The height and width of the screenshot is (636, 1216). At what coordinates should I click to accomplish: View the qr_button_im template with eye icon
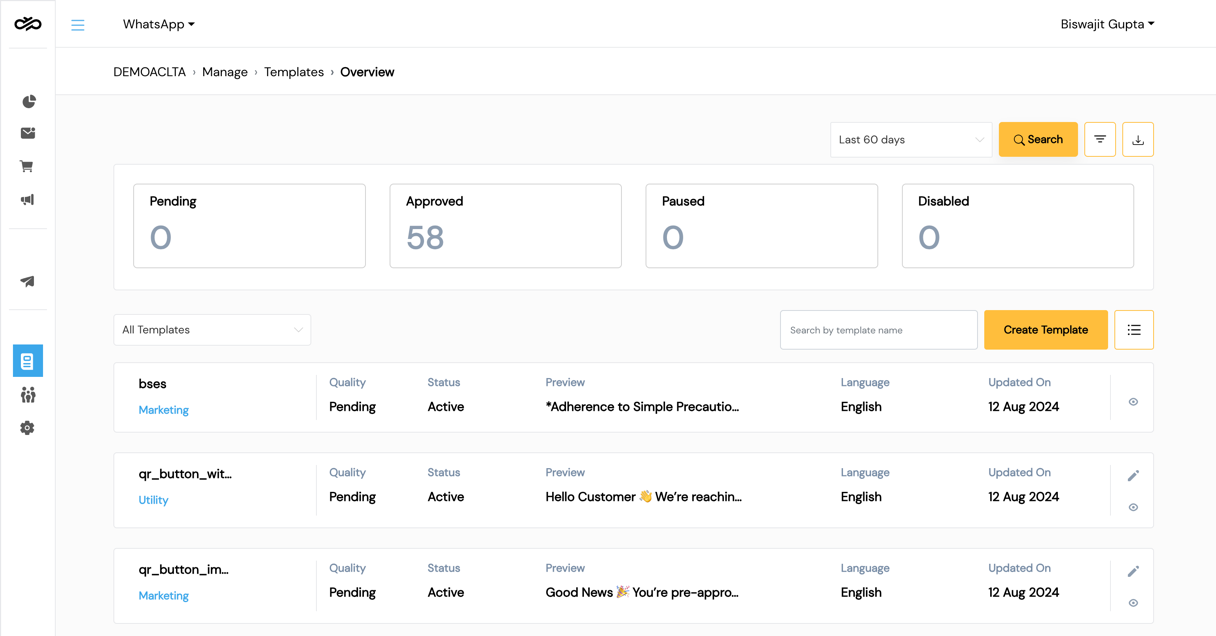[1133, 603]
